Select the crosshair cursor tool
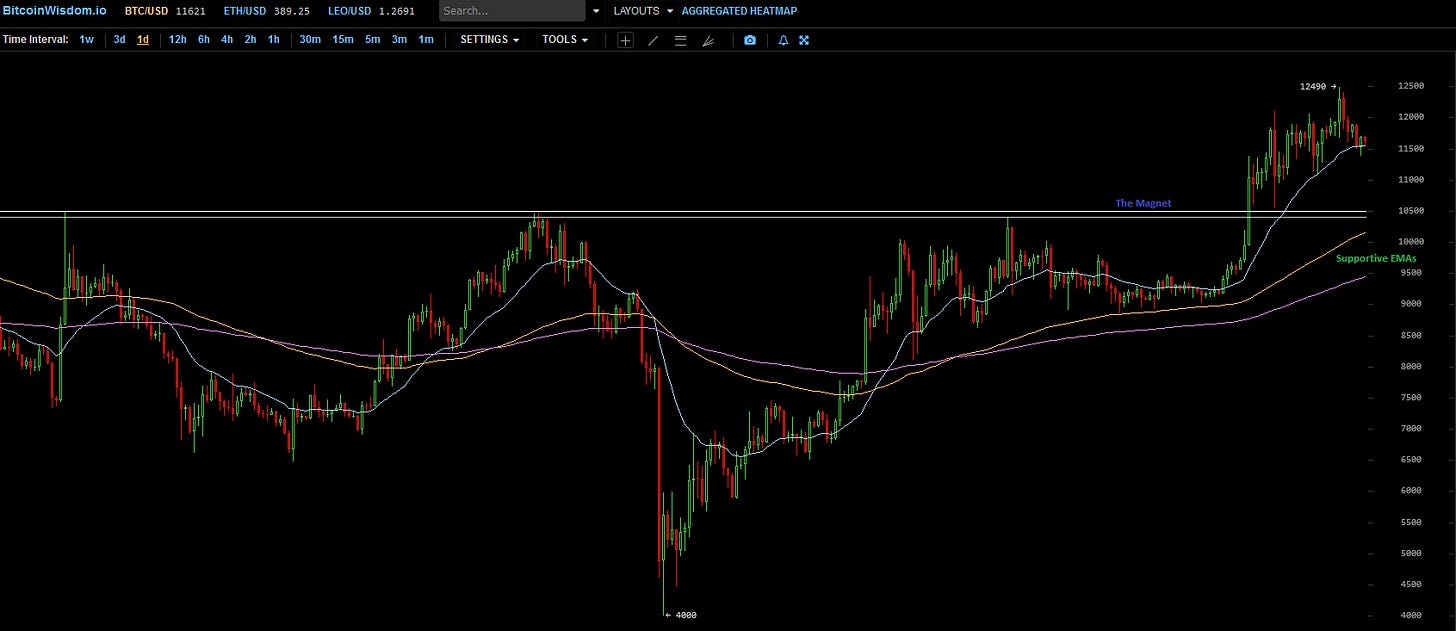Viewport: 1456px width, 631px height. coord(625,40)
